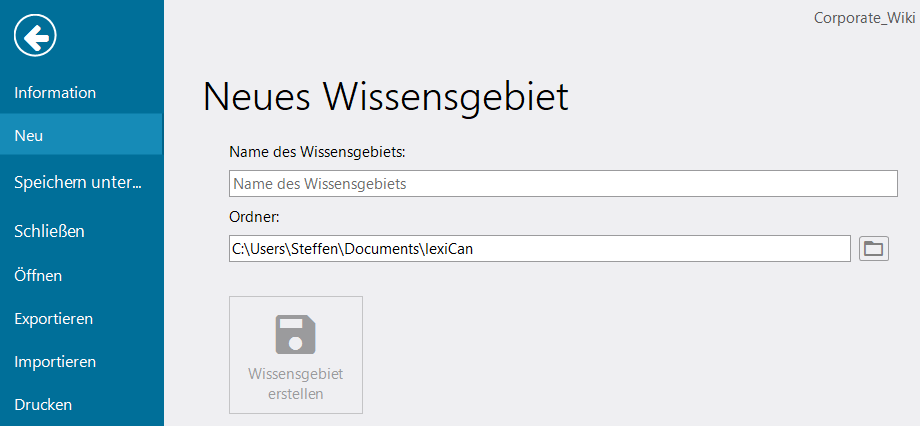Screen dimensions: 920x426
Task: Click the word 'lexiCan' in folder path
Action: point(448,249)
